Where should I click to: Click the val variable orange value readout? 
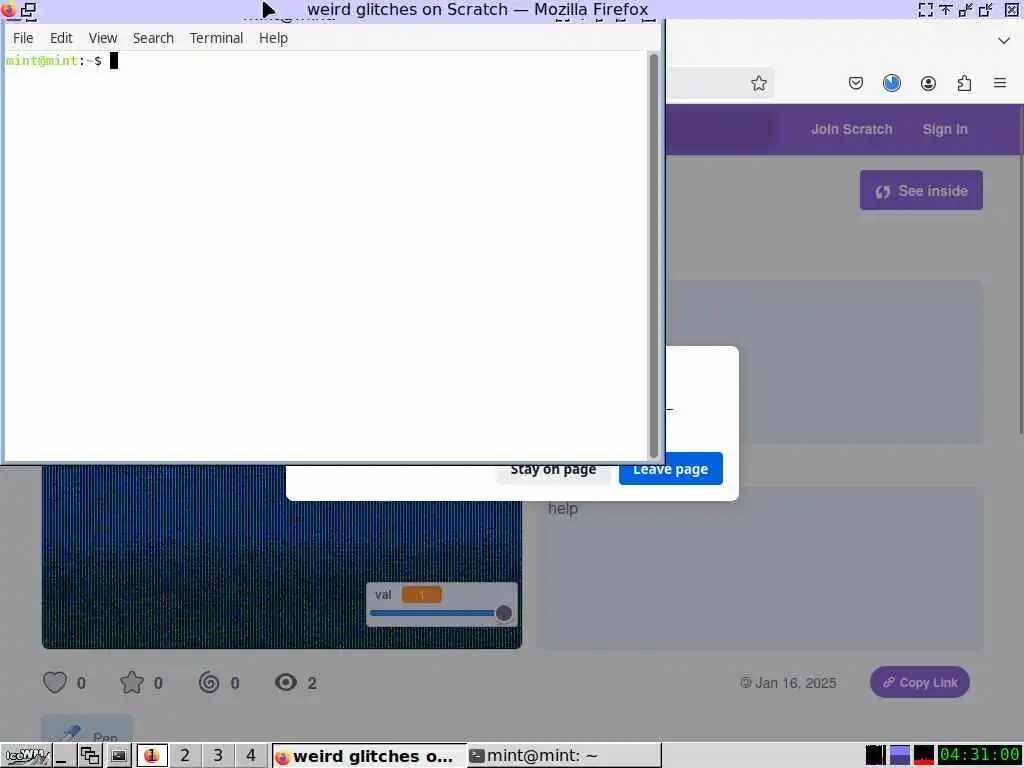point(421,594)
